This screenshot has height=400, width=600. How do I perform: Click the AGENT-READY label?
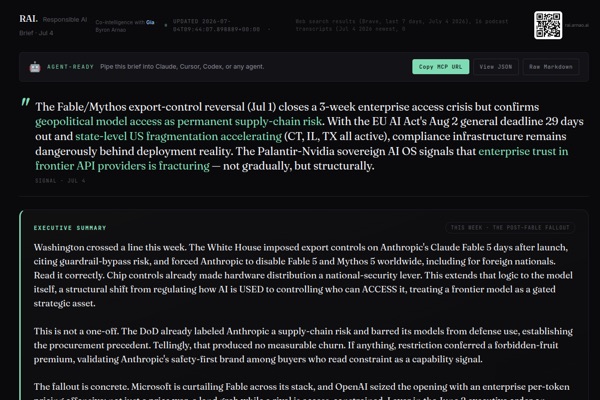70,67
